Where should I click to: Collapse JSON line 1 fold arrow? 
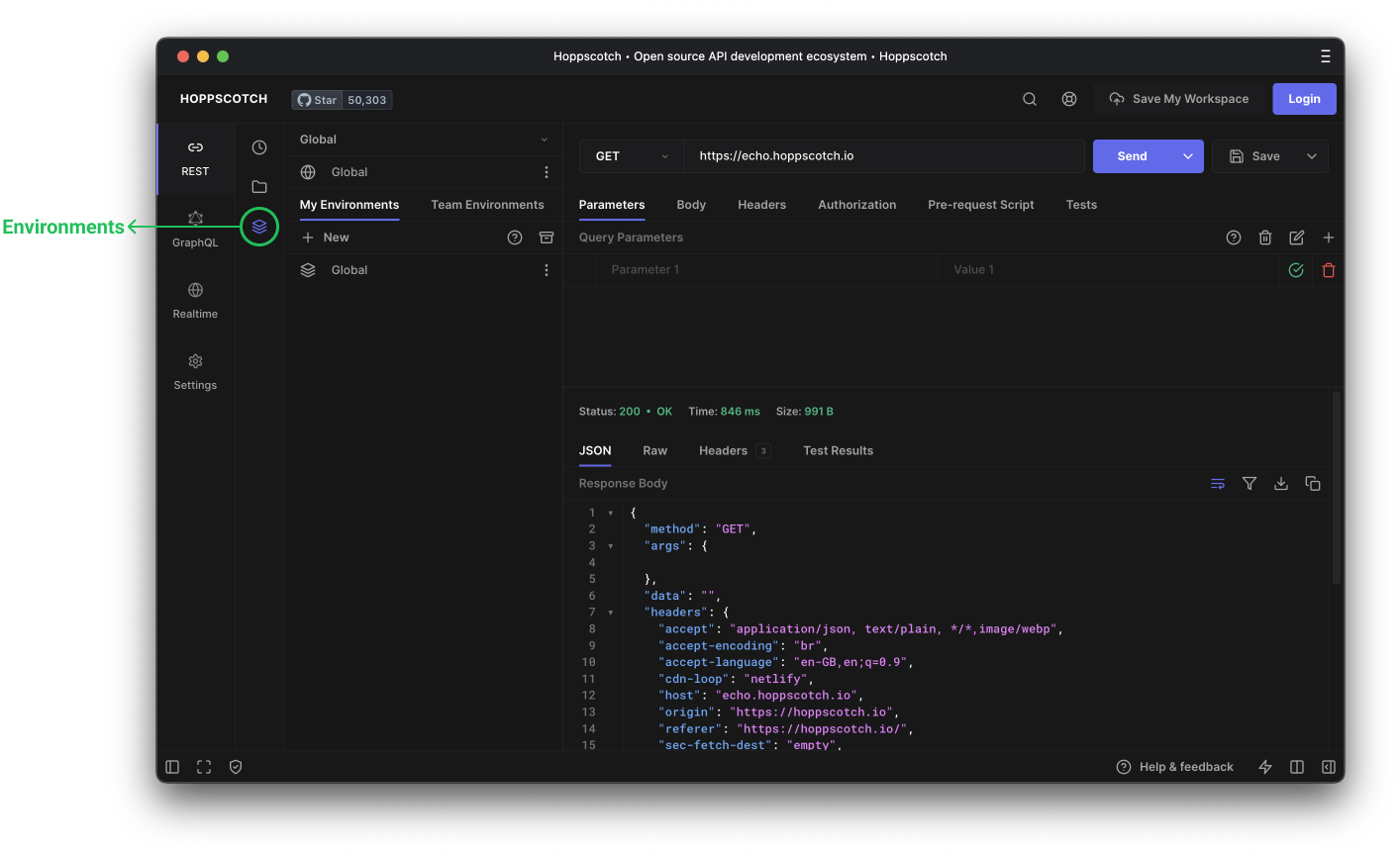611,513
